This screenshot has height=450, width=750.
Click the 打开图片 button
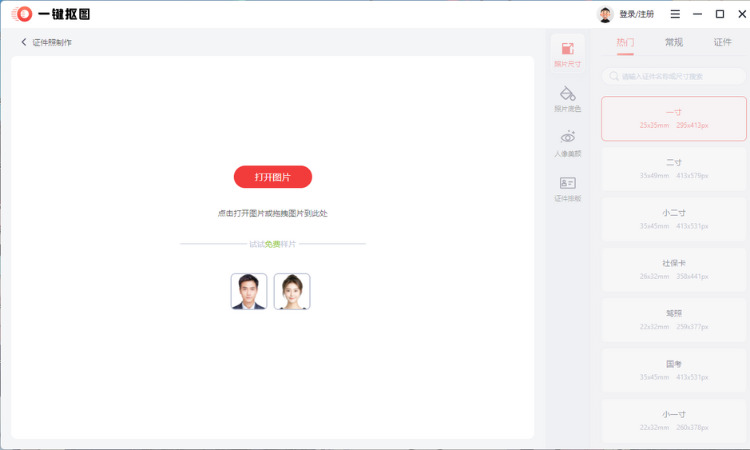coord(273,177)
